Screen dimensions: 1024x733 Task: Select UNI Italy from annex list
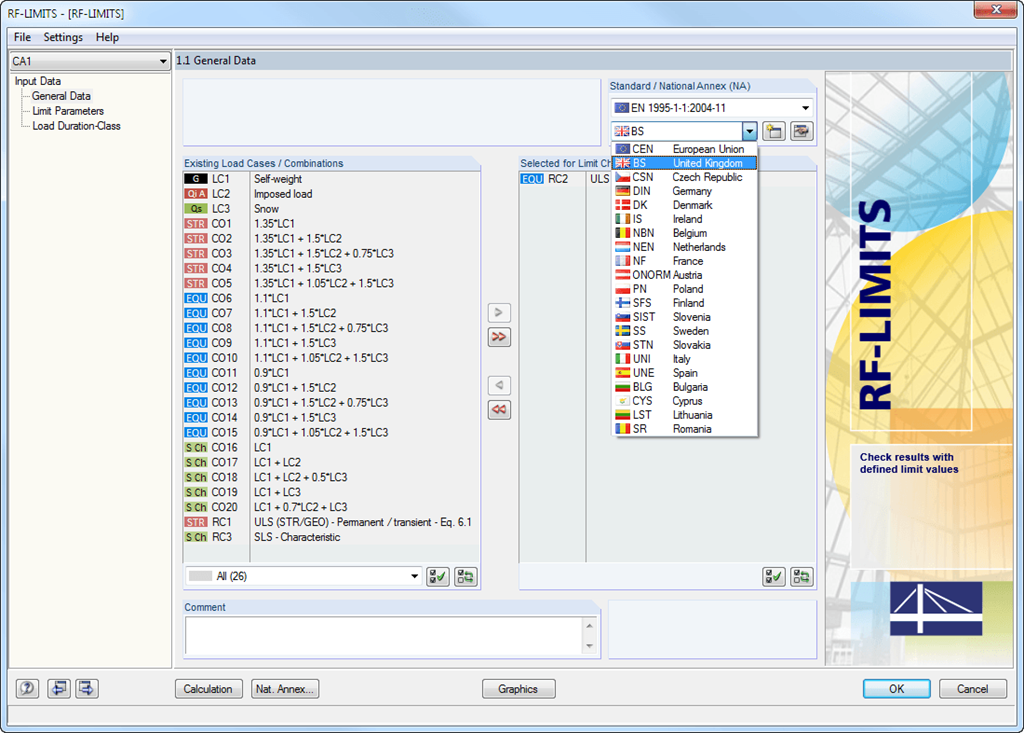684,359
